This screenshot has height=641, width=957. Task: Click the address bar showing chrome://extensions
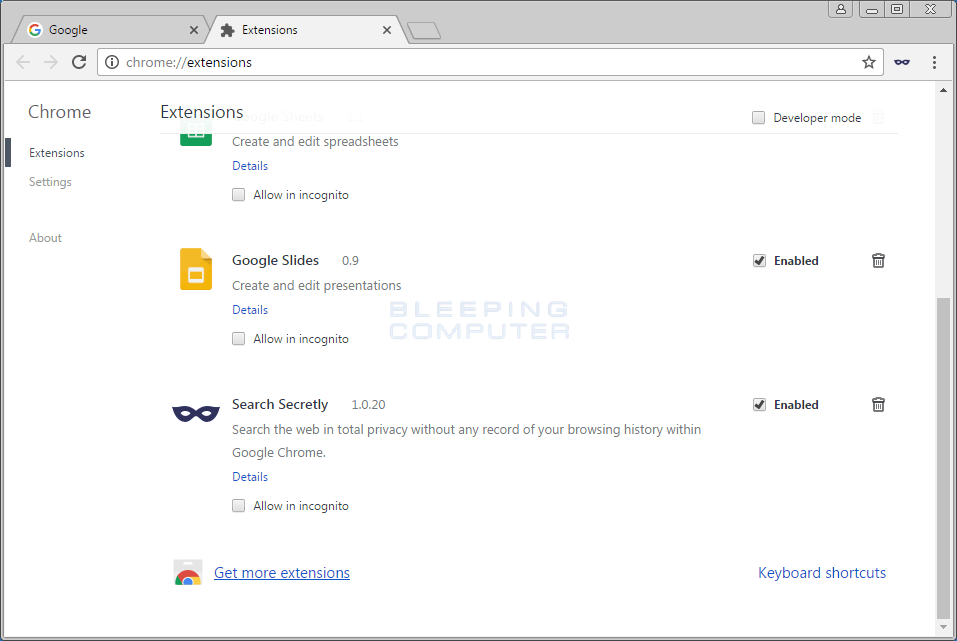pos(490,62)
